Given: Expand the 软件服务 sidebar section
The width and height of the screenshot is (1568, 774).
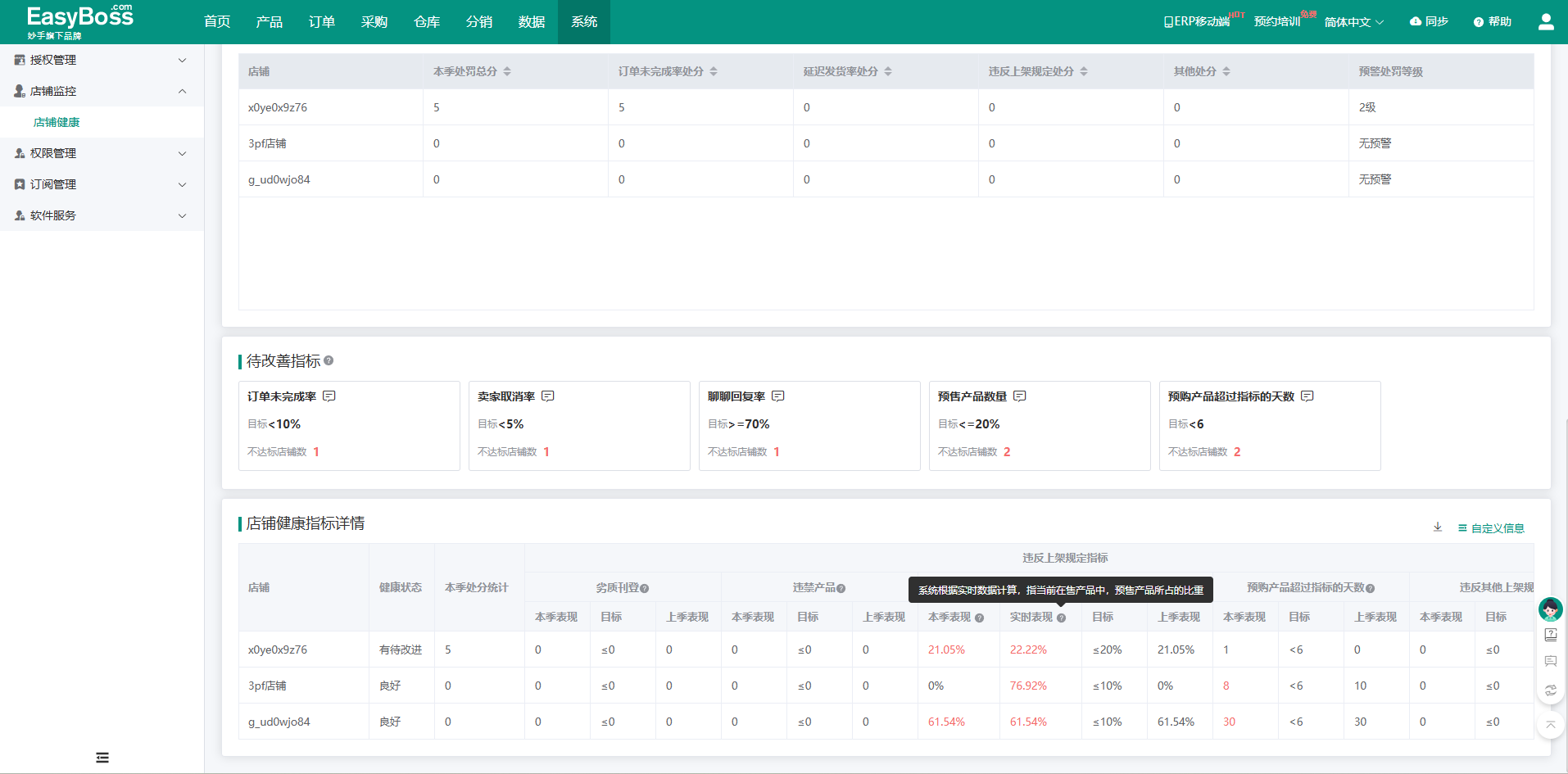Looking at the screenshot, I should pos(102,215).
